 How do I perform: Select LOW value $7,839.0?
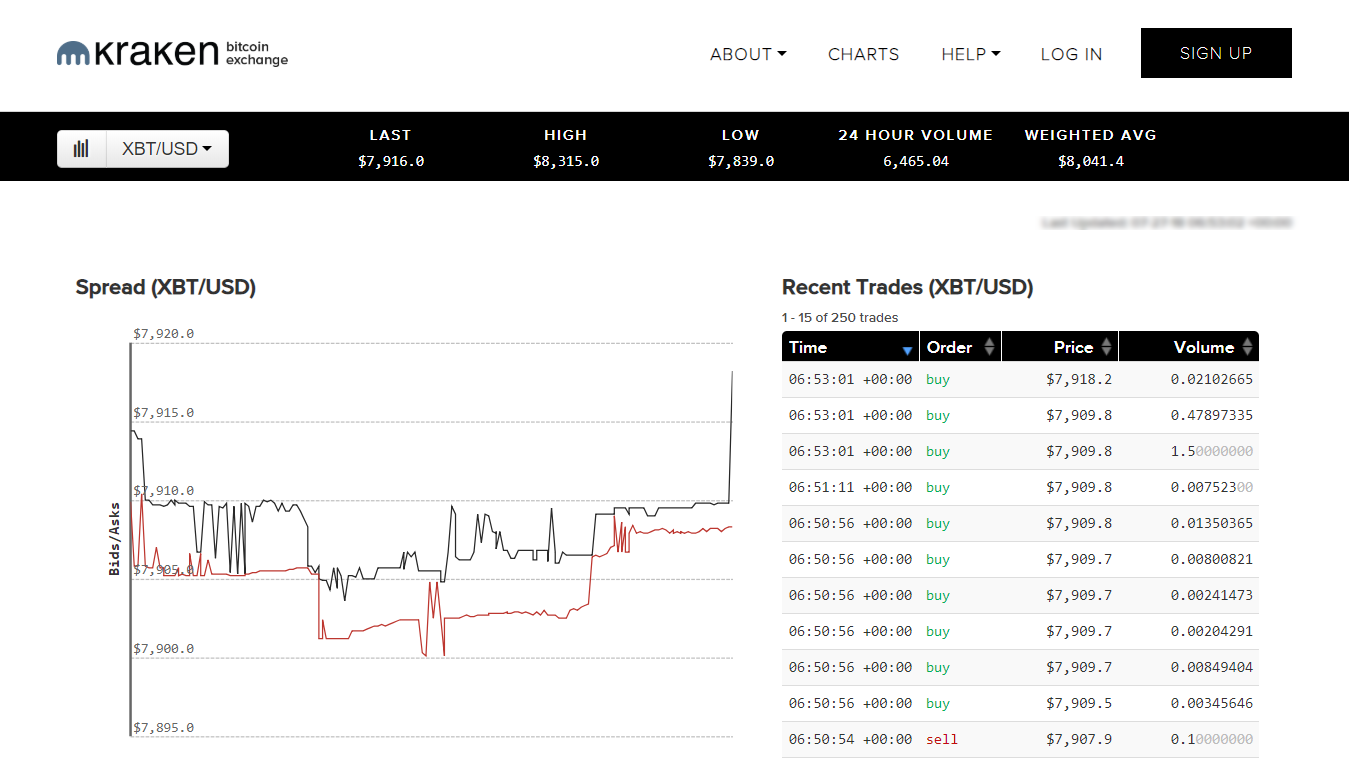tap(741, 161)
